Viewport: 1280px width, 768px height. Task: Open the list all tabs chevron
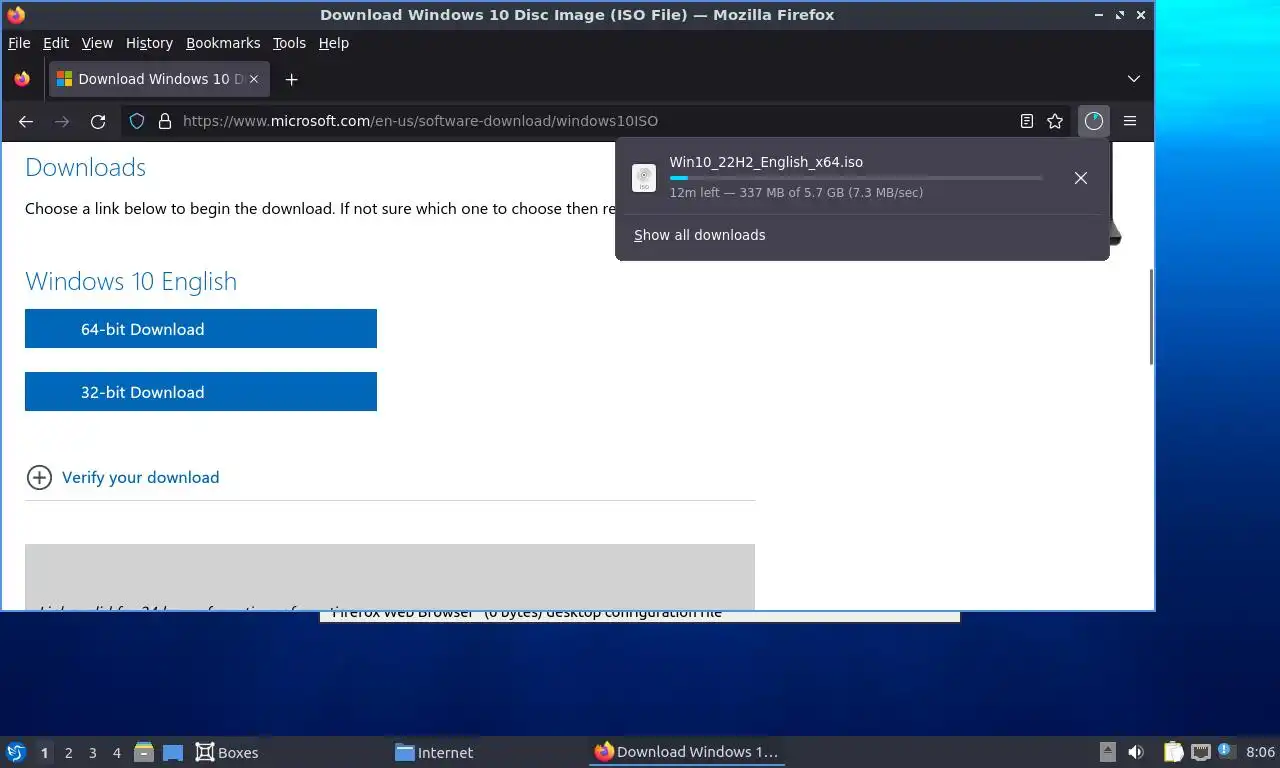1133,79
